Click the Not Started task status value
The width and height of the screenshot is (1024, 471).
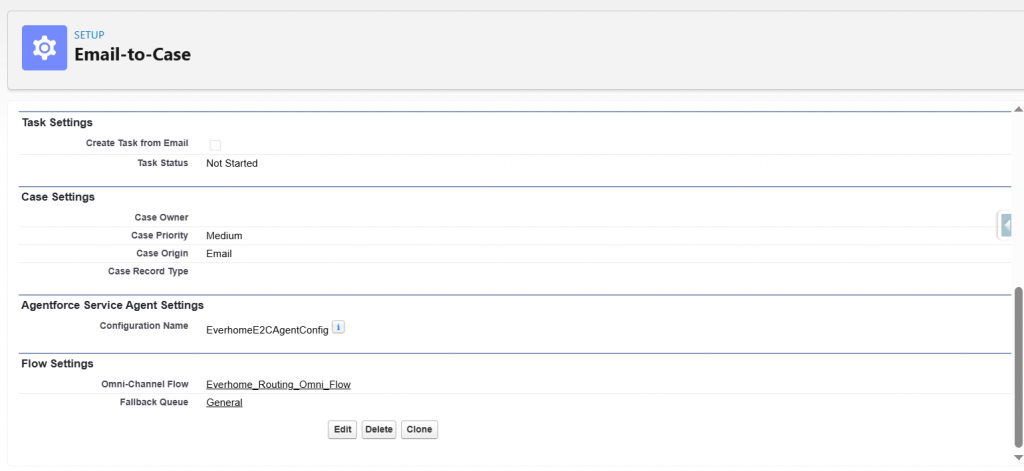[232, 163]
